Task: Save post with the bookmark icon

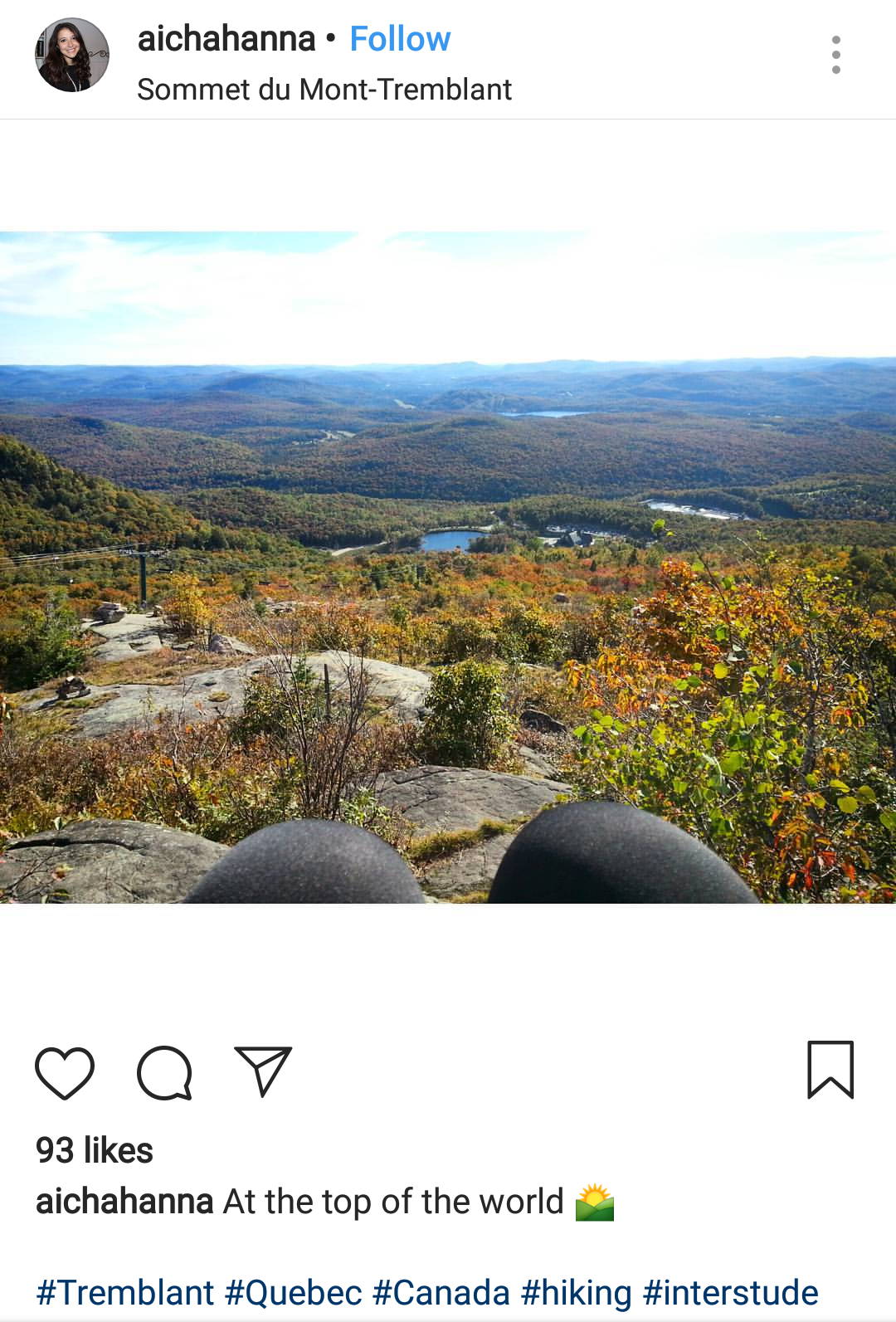Action: [x=830, y=1070]
